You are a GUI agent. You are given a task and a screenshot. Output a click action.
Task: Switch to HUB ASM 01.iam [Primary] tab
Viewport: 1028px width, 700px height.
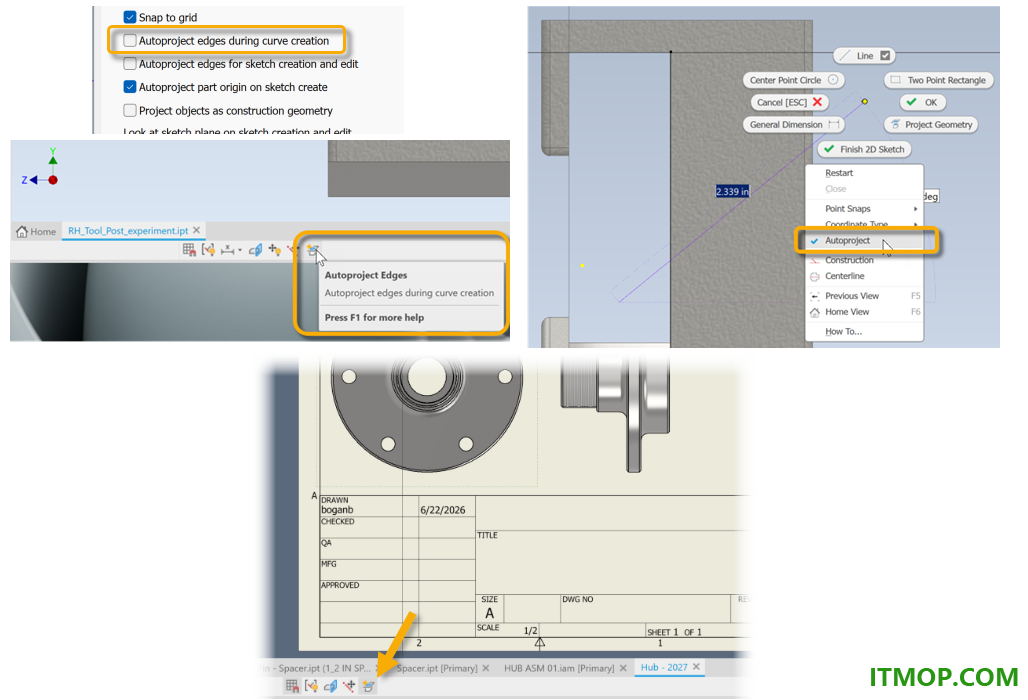[x=559, y=668]
